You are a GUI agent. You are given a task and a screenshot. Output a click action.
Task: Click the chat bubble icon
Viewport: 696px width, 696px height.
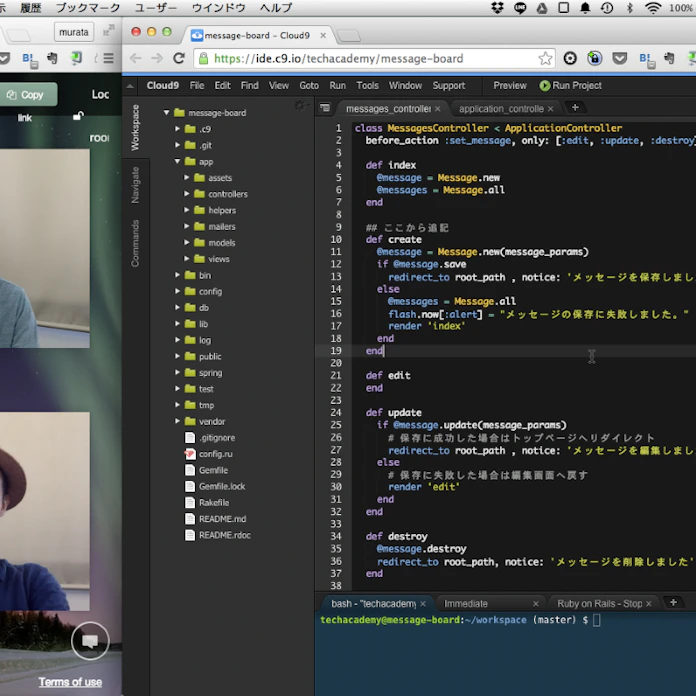click(90, 640)
